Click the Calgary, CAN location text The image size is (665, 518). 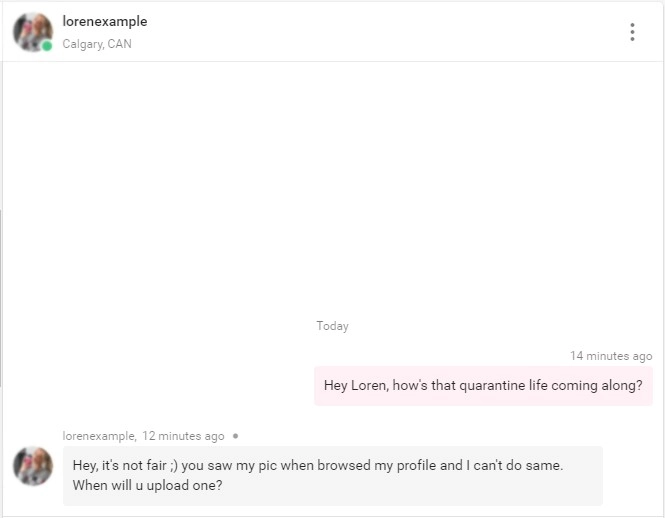(96, 44)
